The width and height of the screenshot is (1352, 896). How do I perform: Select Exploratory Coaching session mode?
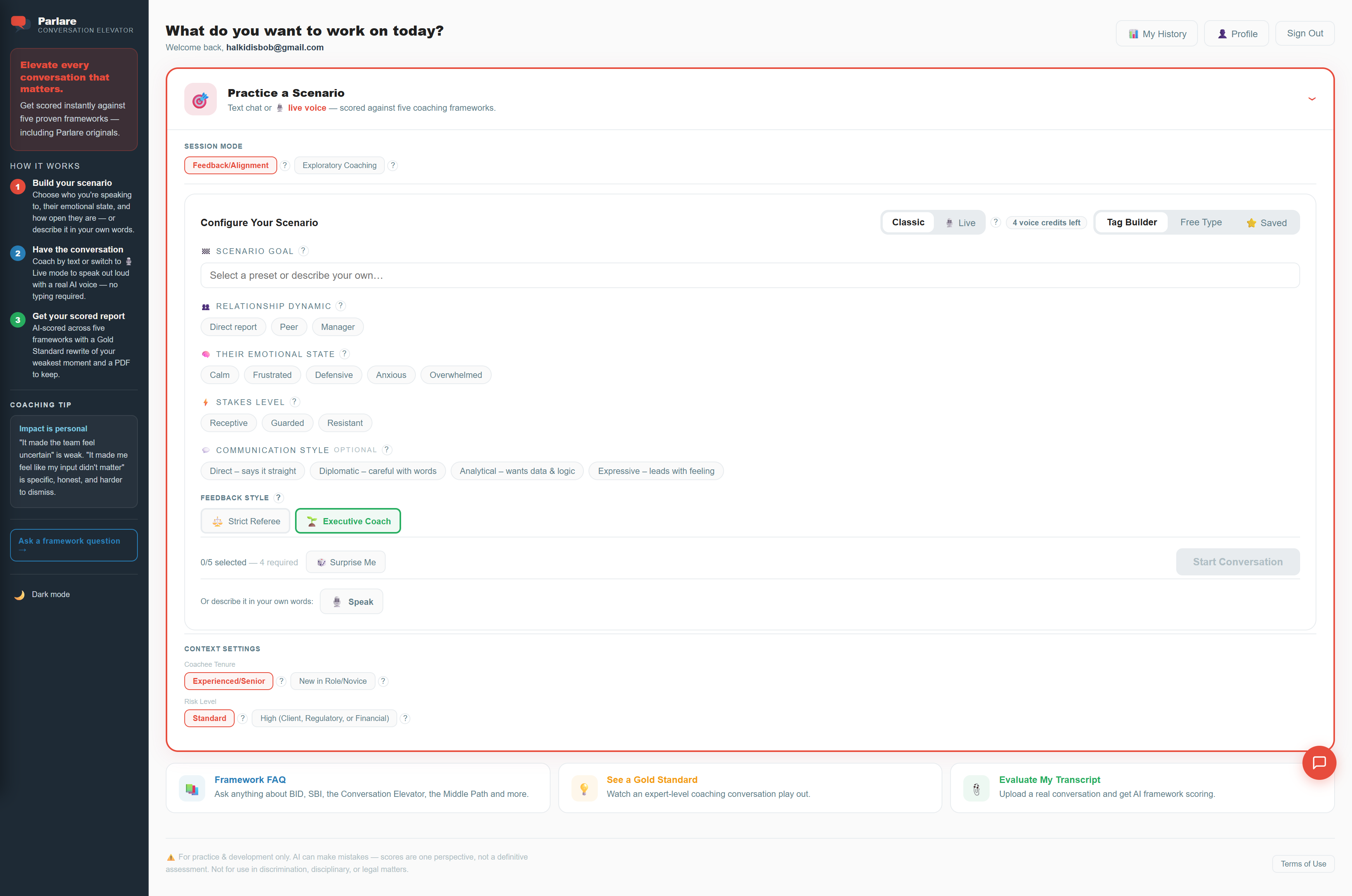click(x=340, y=165)
